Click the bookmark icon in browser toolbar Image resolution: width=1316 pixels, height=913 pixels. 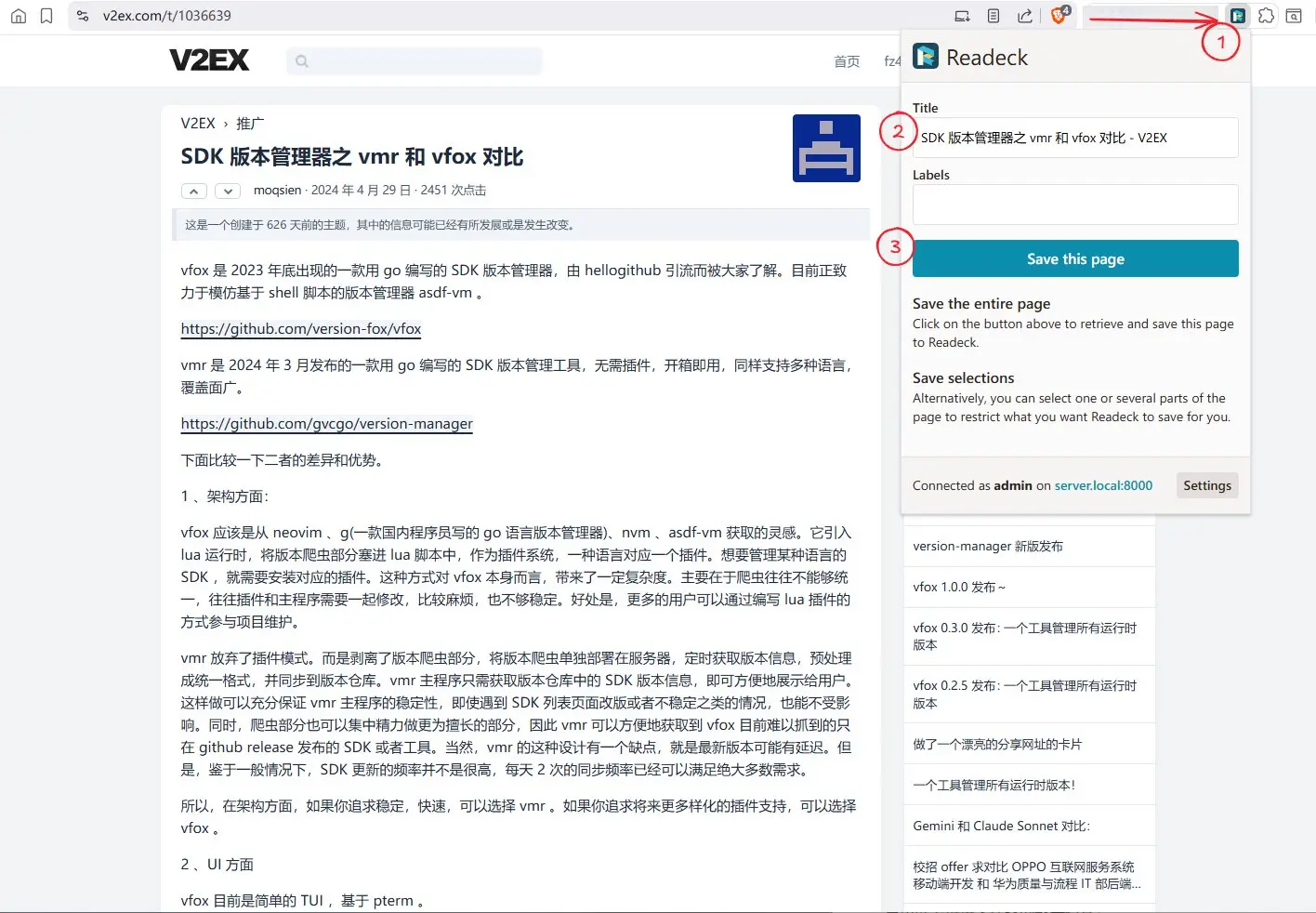[x=46, y=16]
